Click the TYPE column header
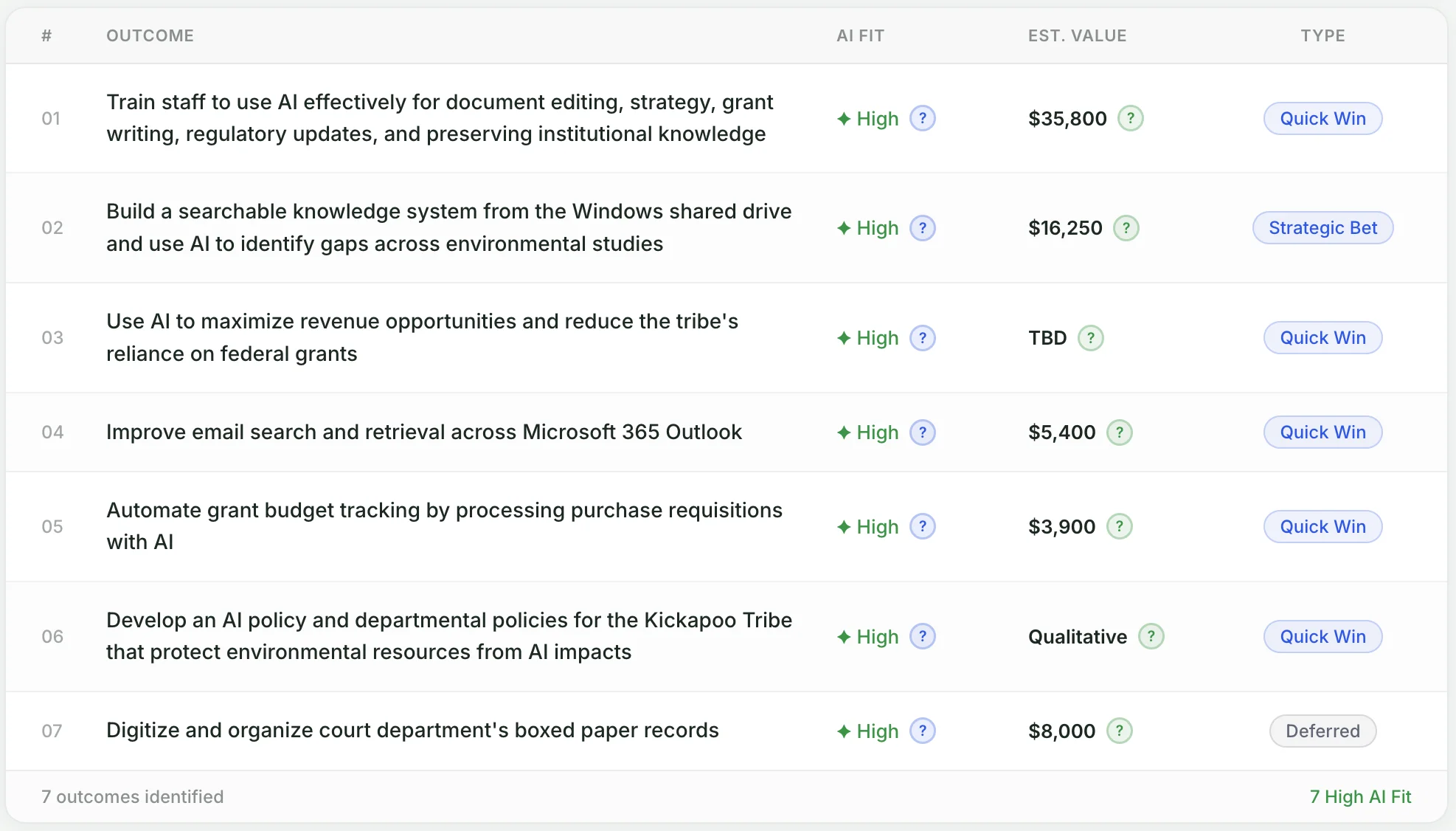This screenshot has width=1456, height=831. [x=1322, y=35]
